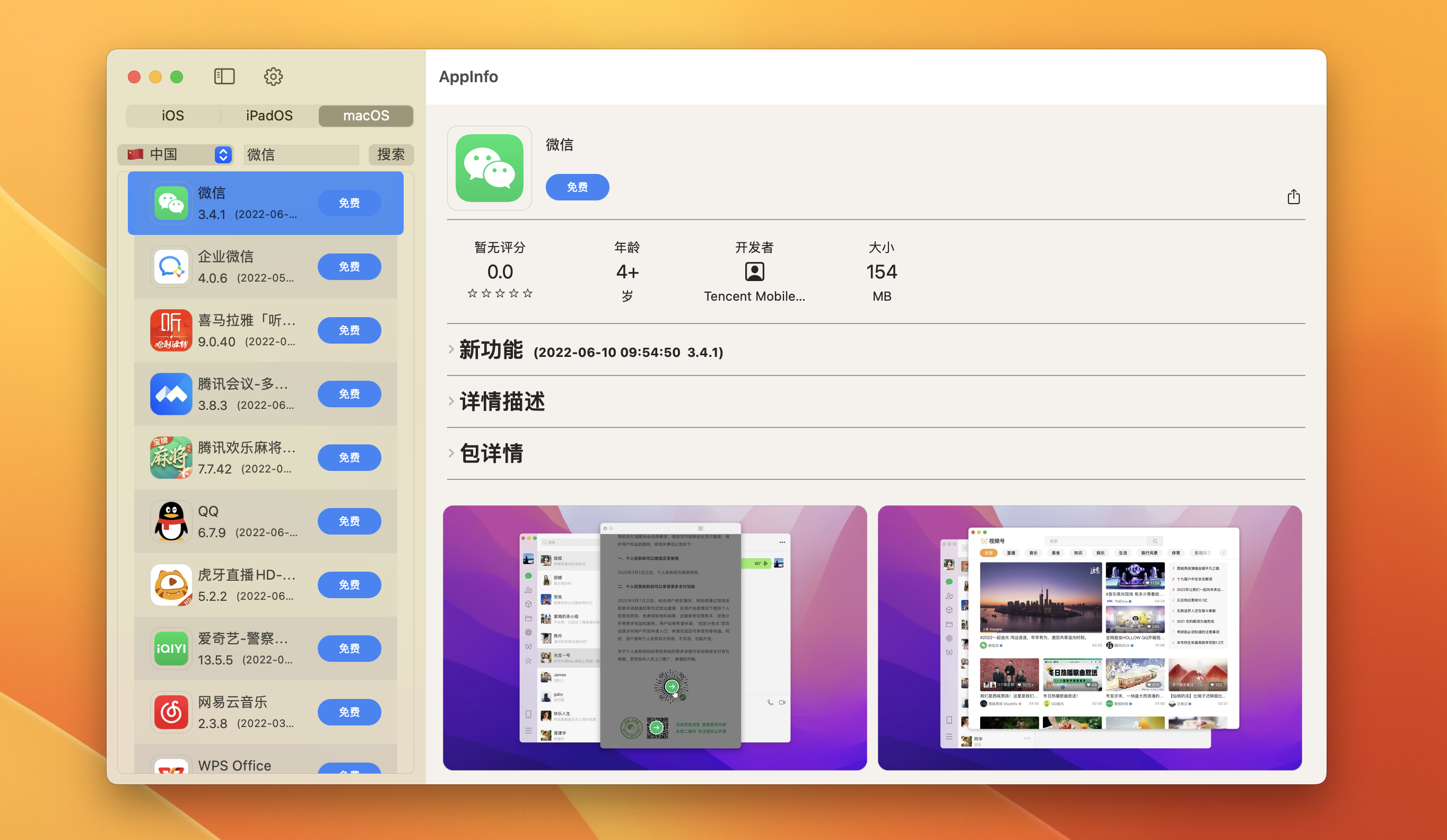Select 企业微信 app icon
1447x840 pixels.
pos(171,267)
